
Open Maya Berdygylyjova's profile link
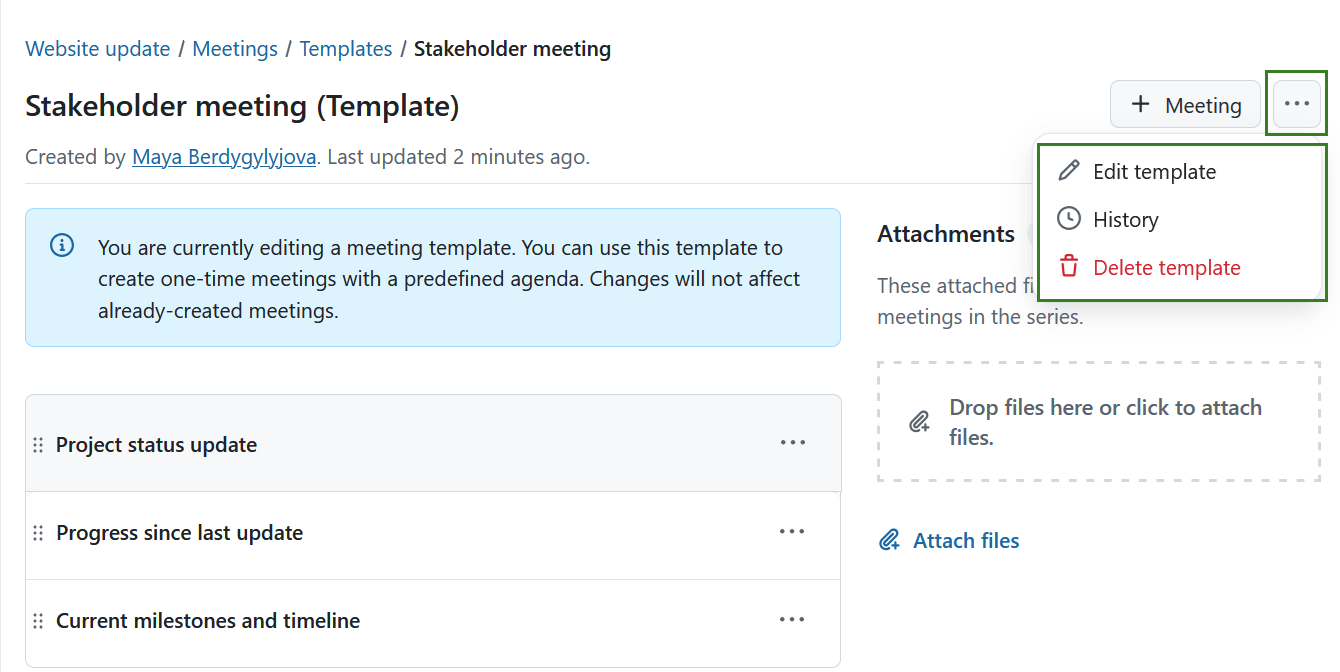coord(224,156)
